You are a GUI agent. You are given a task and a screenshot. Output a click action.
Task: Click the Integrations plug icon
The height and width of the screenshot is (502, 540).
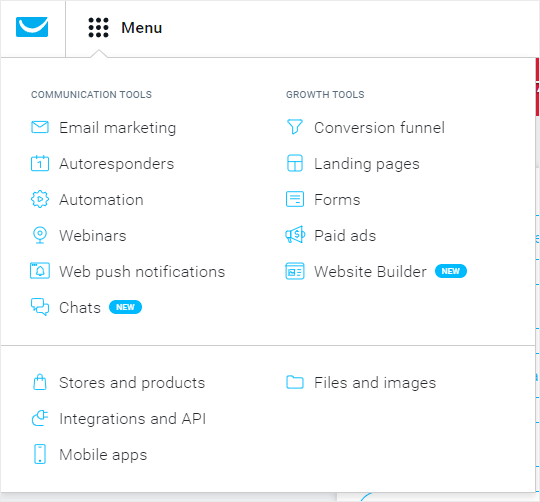coord(40,418)
